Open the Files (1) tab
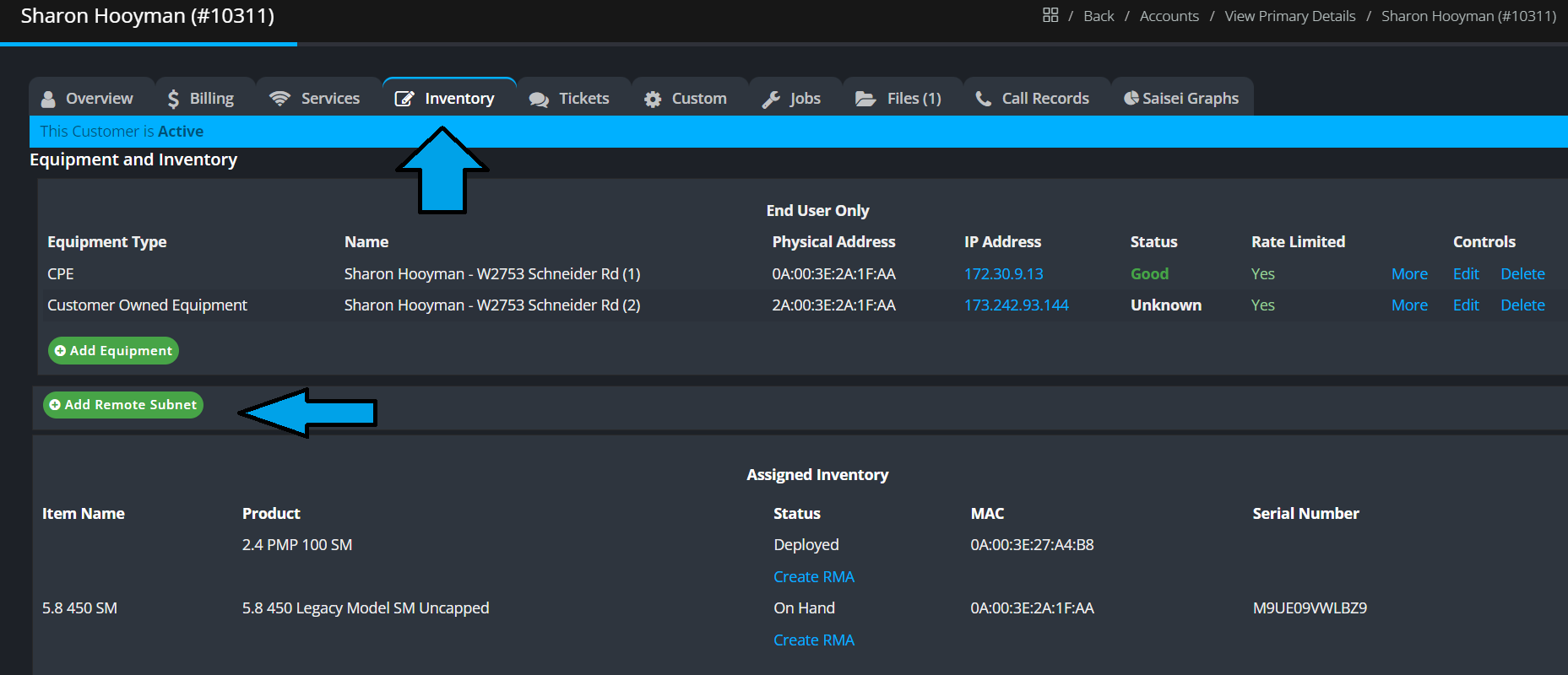1568x675 pixels. (899, 99)
